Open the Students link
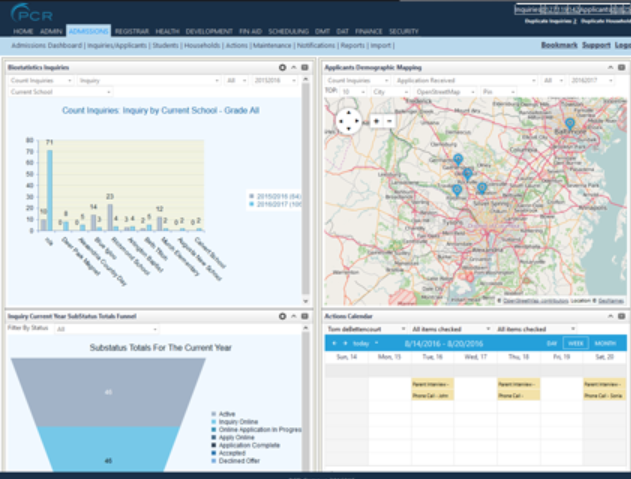631x479 pixels. 165,45
